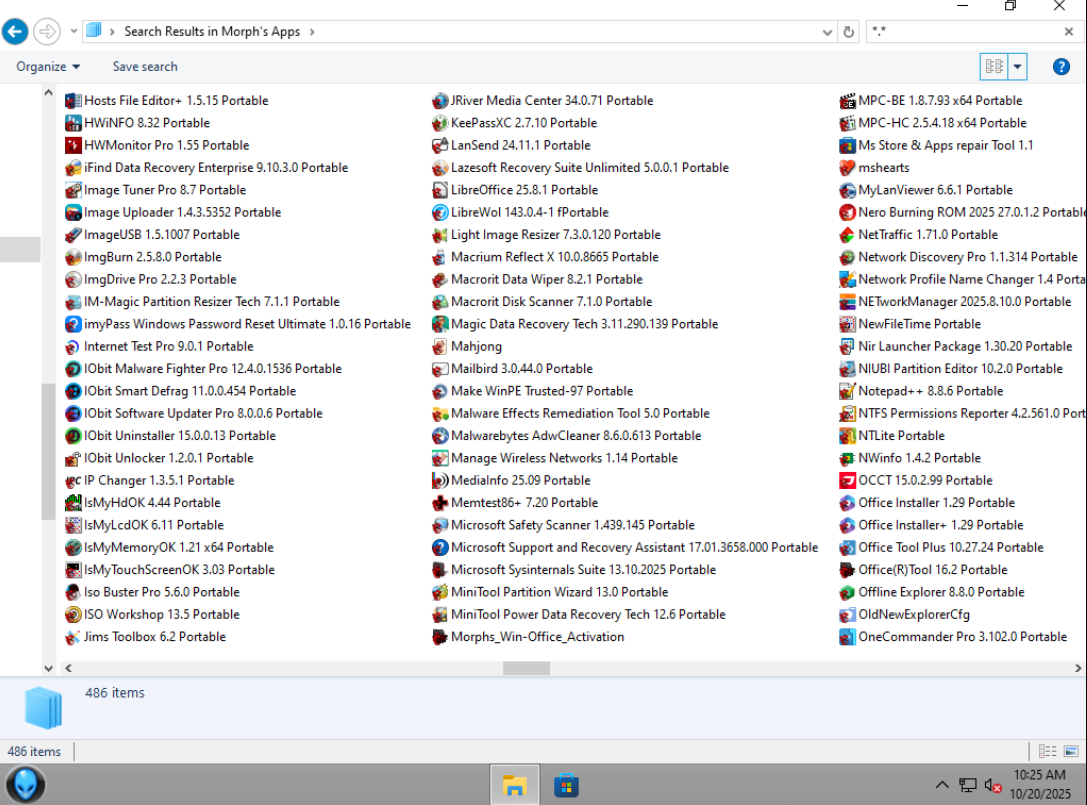Click the Malwarebytes AdwCleaner icon
Image resolution: width=1087 pixels, height=805 pixels.
[440, 435]
